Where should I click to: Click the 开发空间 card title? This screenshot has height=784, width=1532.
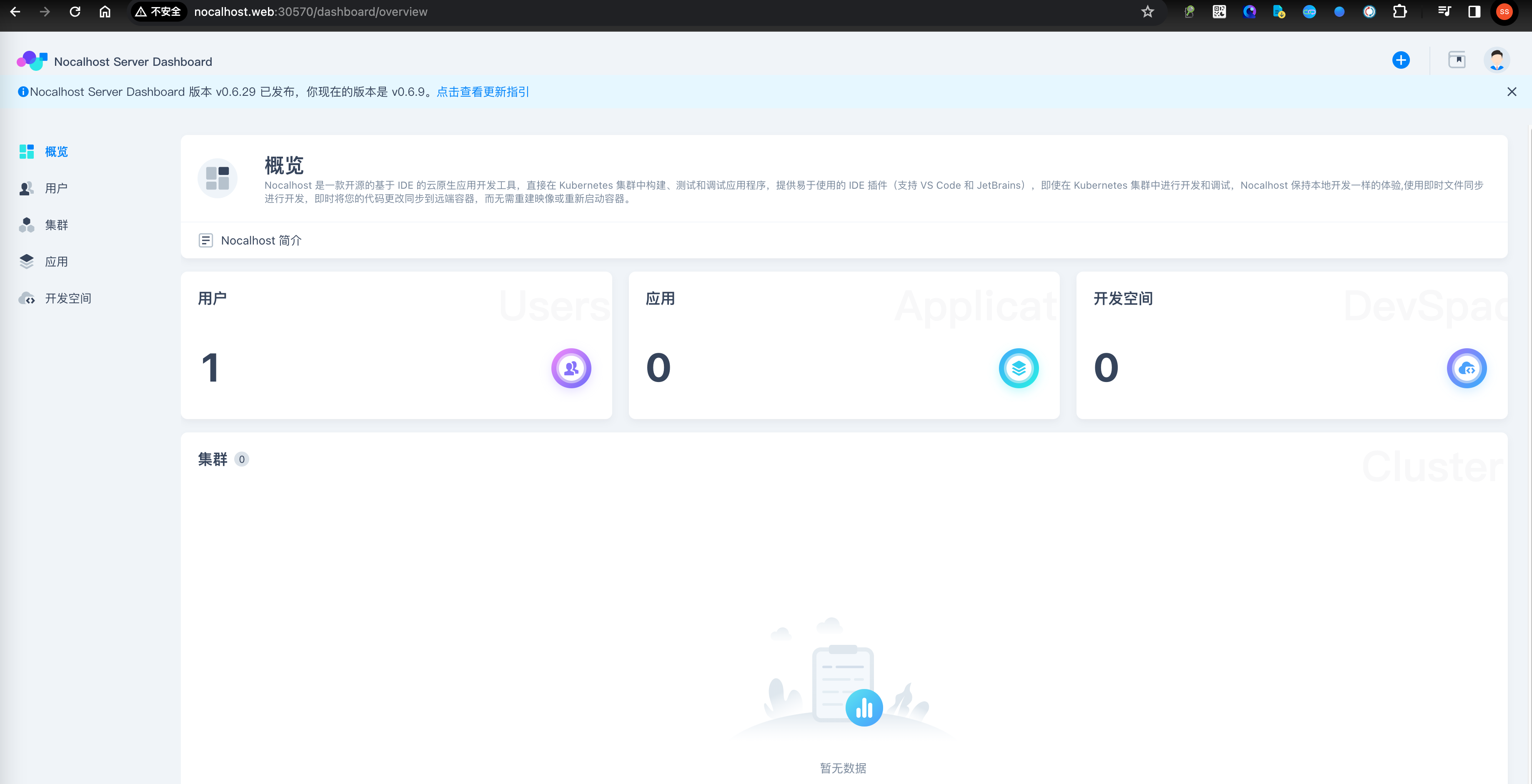click(x=1123, y=298)
